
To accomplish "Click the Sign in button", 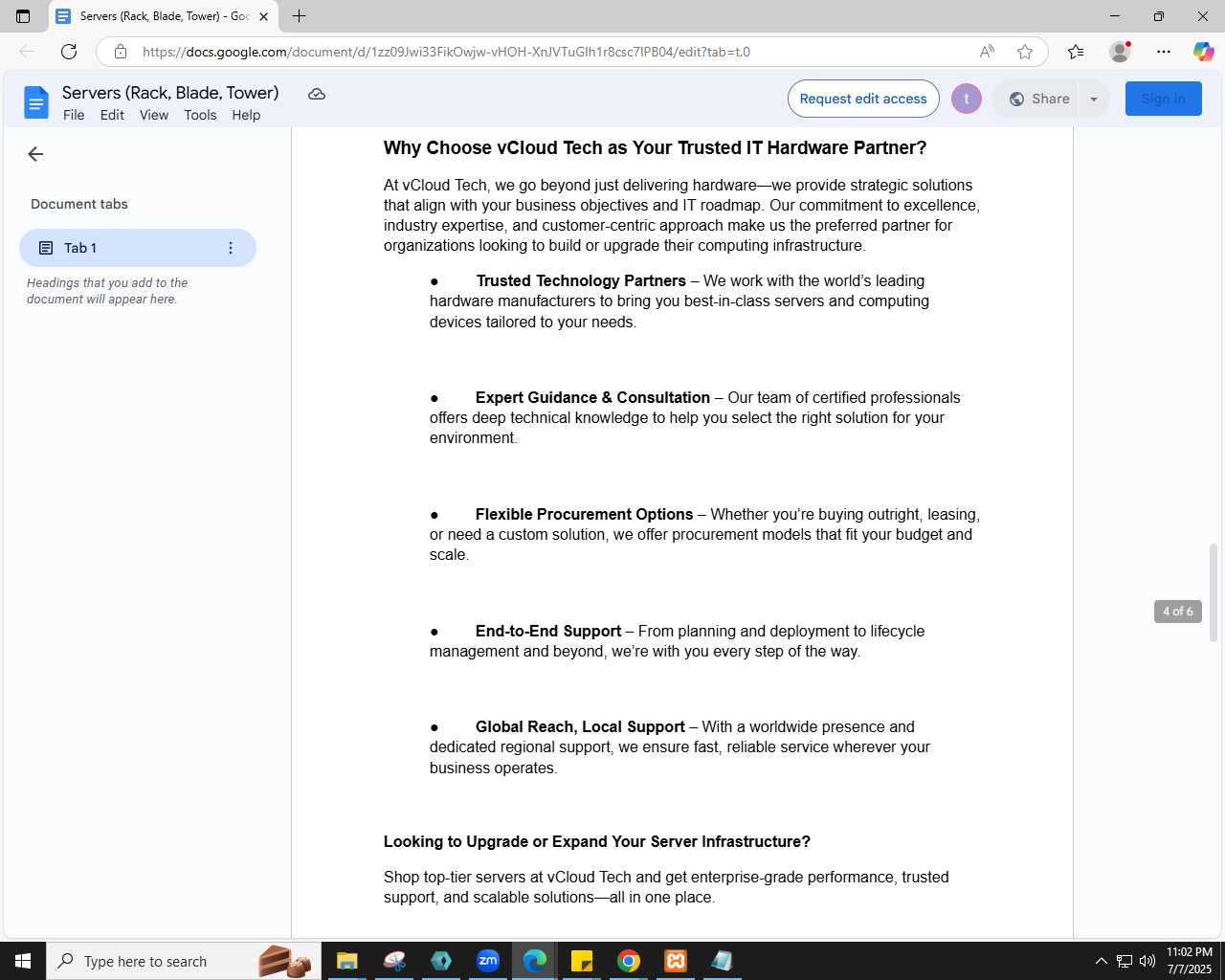I will [1164, 99].
